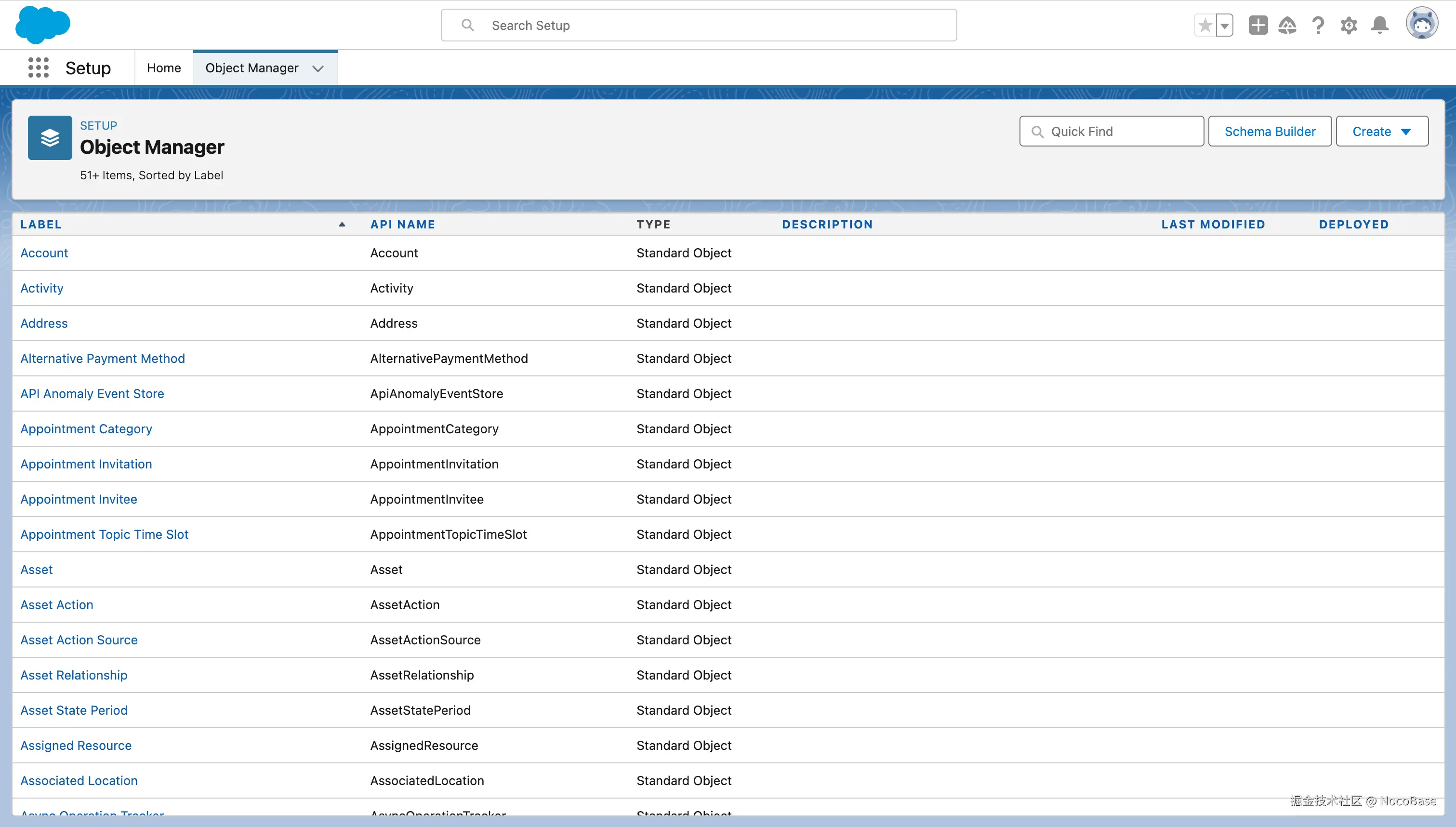This screenshot has height=827, width=1456.
Task: Click the AlternativePaymentMethod API name cell
Action: (x=449, y=359)
